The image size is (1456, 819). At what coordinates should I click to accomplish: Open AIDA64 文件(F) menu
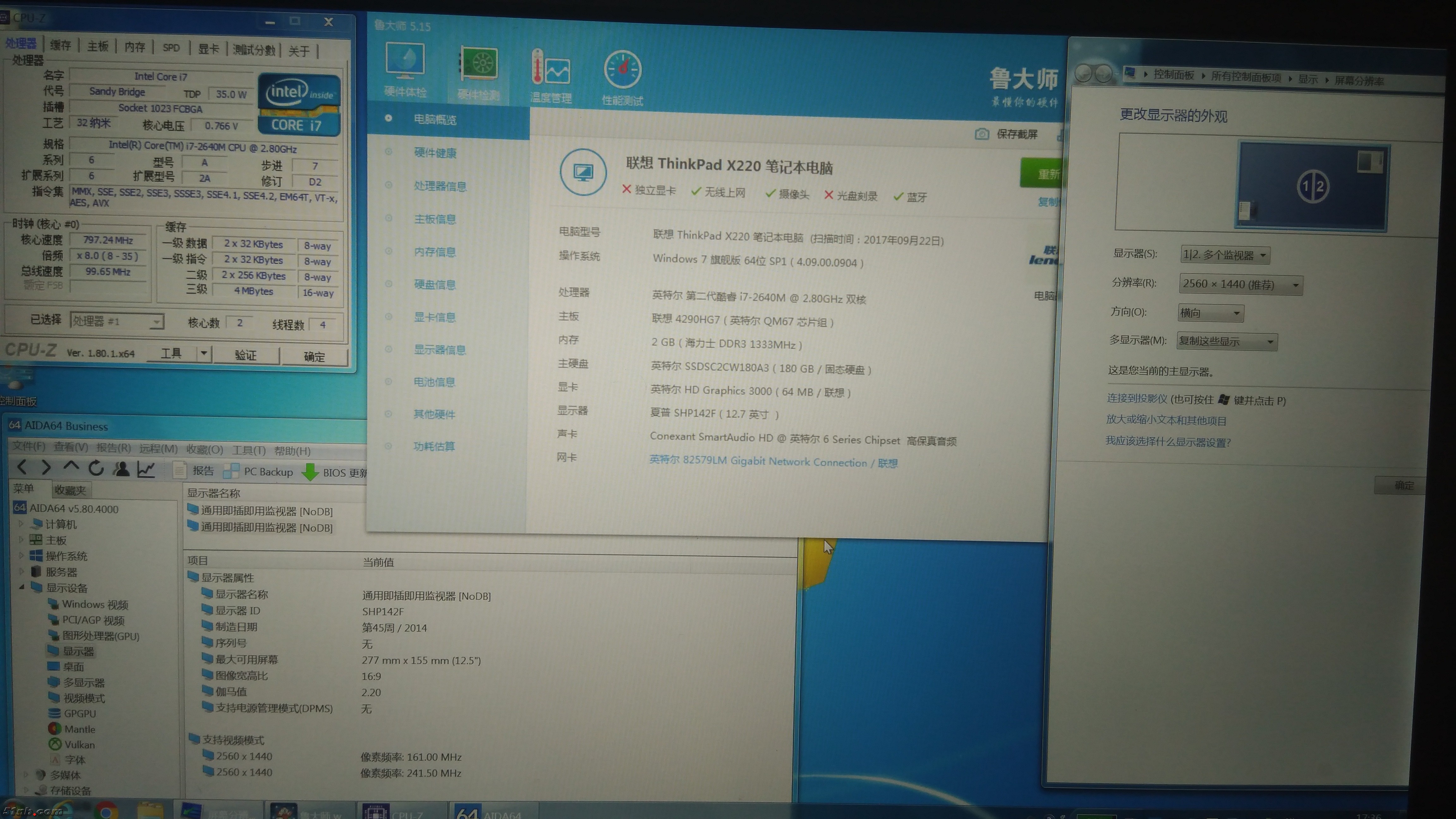click(29, 446)
